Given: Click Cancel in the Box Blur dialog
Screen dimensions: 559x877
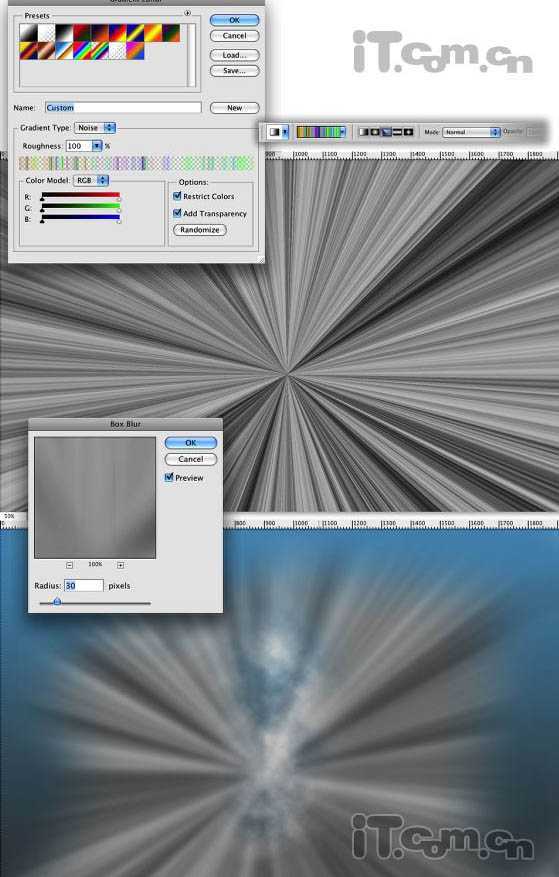Looking at the screenshot, I should (191, 459).
